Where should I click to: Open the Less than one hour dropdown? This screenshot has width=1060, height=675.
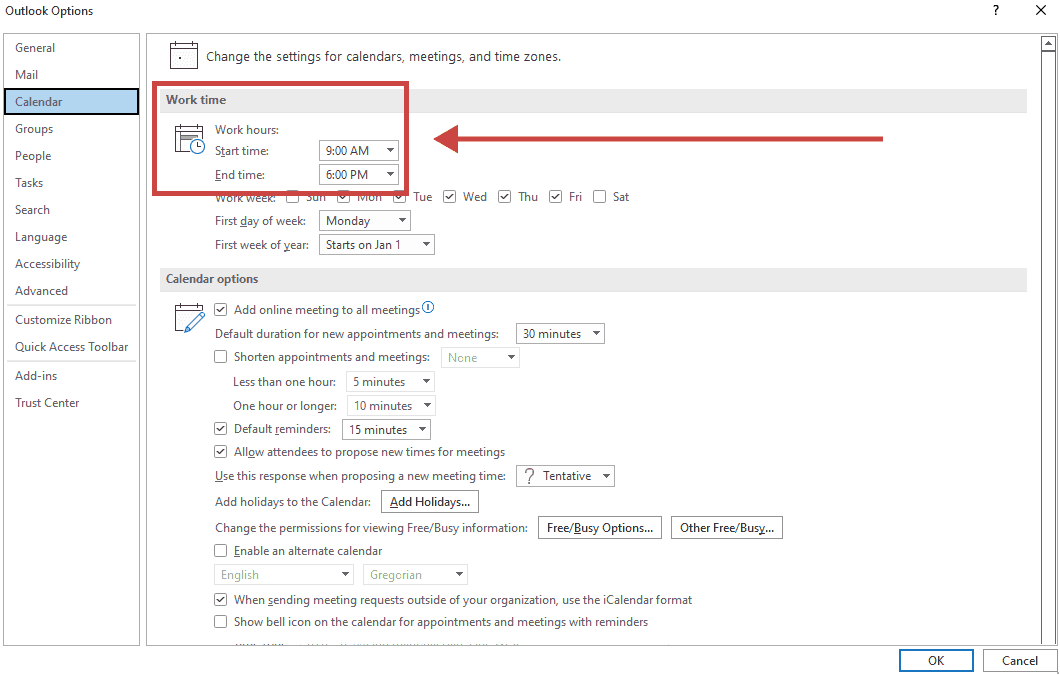click(x=390, y=382)
